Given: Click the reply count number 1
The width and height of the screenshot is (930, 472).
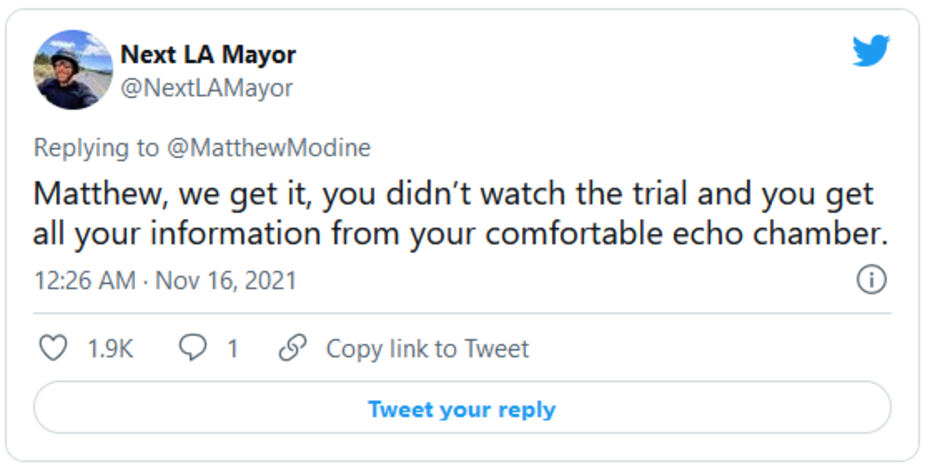Looking at the screenshot, I should point(233,349).
